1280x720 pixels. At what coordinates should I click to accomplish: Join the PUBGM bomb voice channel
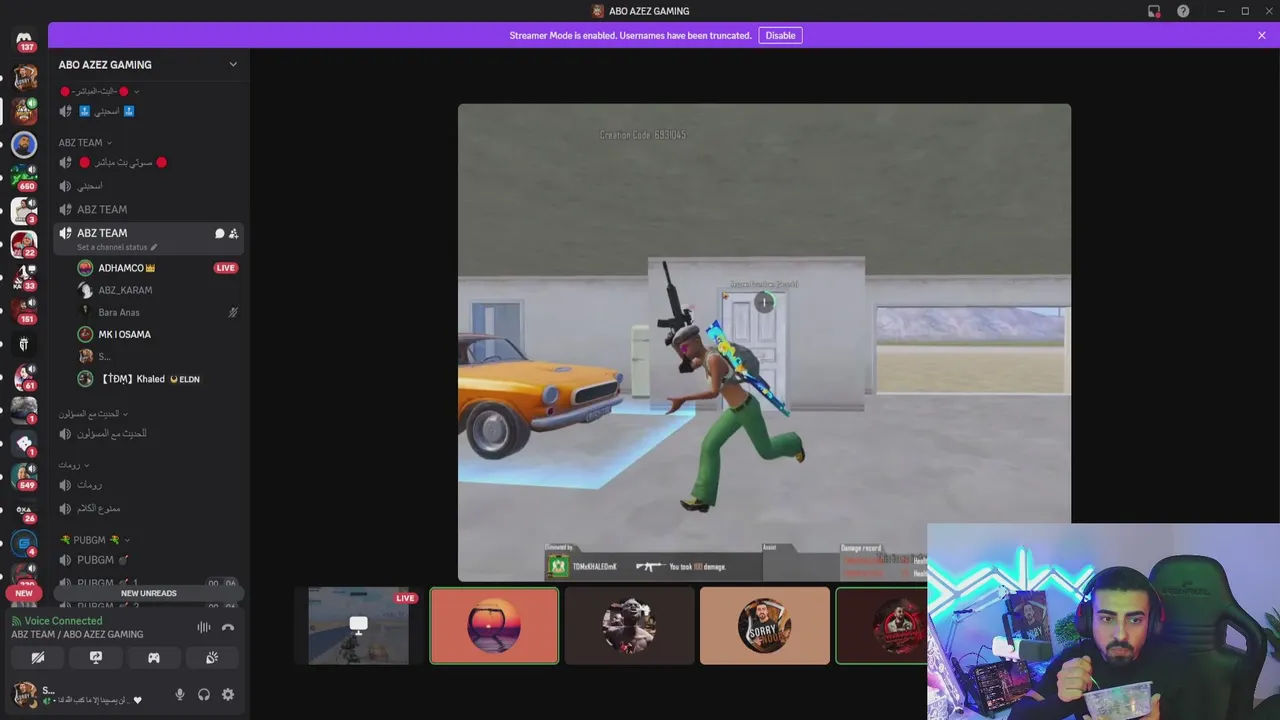148,560
